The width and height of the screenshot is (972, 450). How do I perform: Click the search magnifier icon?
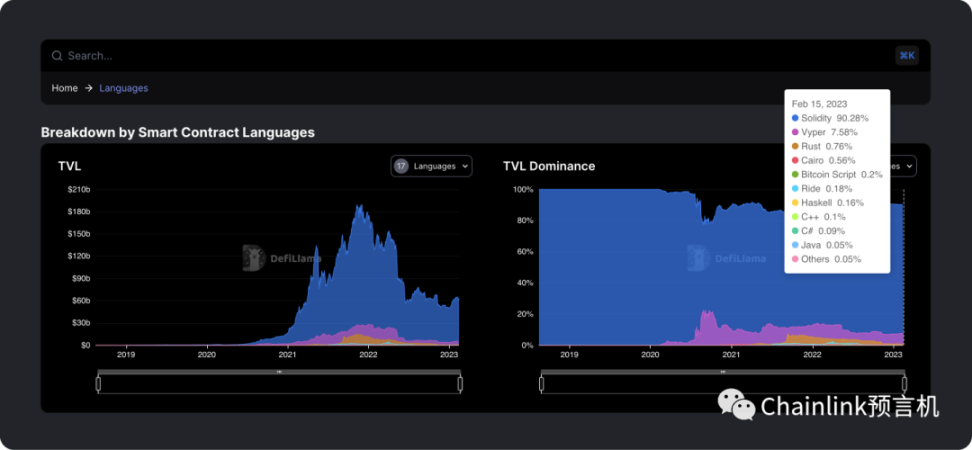[x=57, y=56]
